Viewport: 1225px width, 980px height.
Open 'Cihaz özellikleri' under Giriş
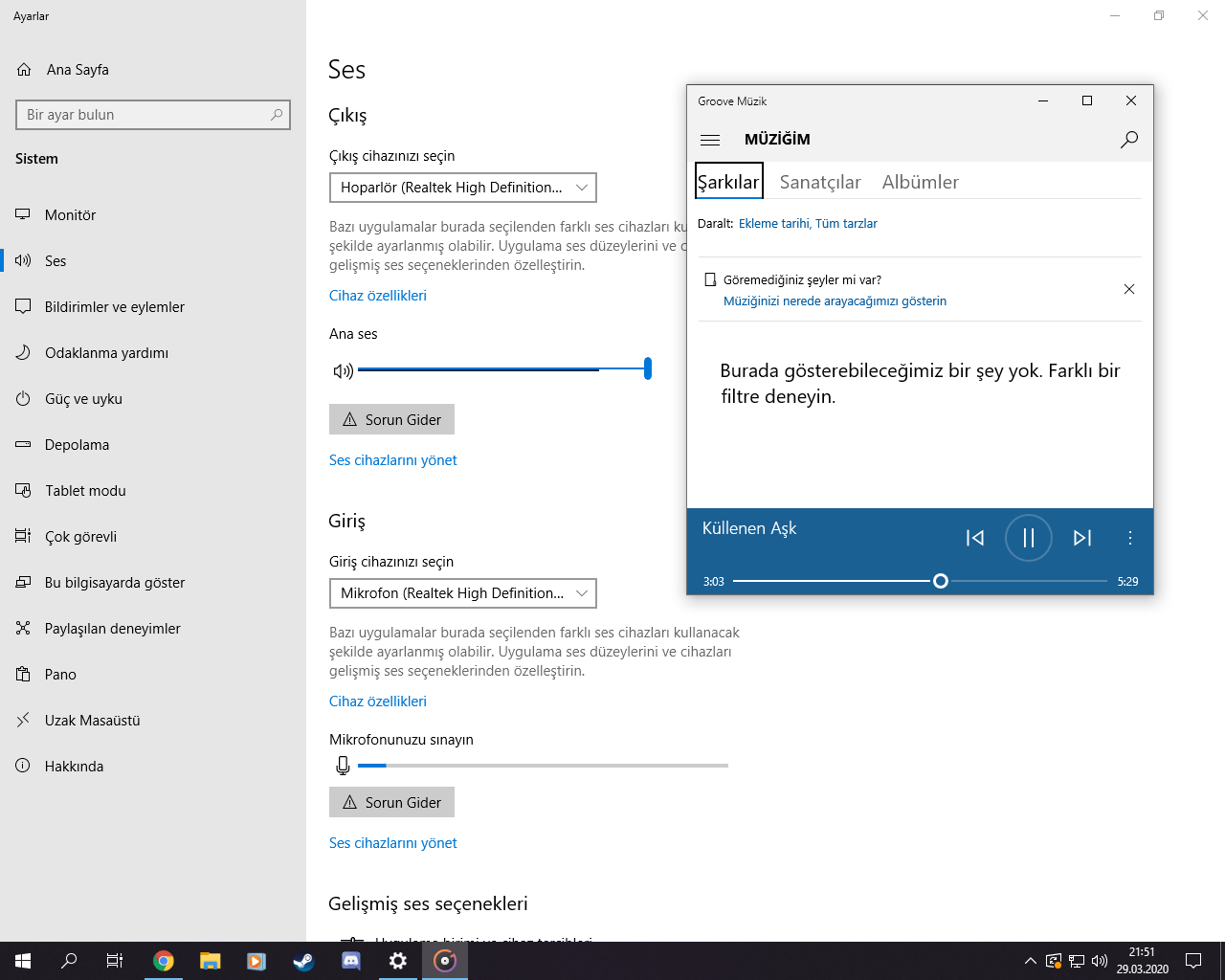[378, 702]
